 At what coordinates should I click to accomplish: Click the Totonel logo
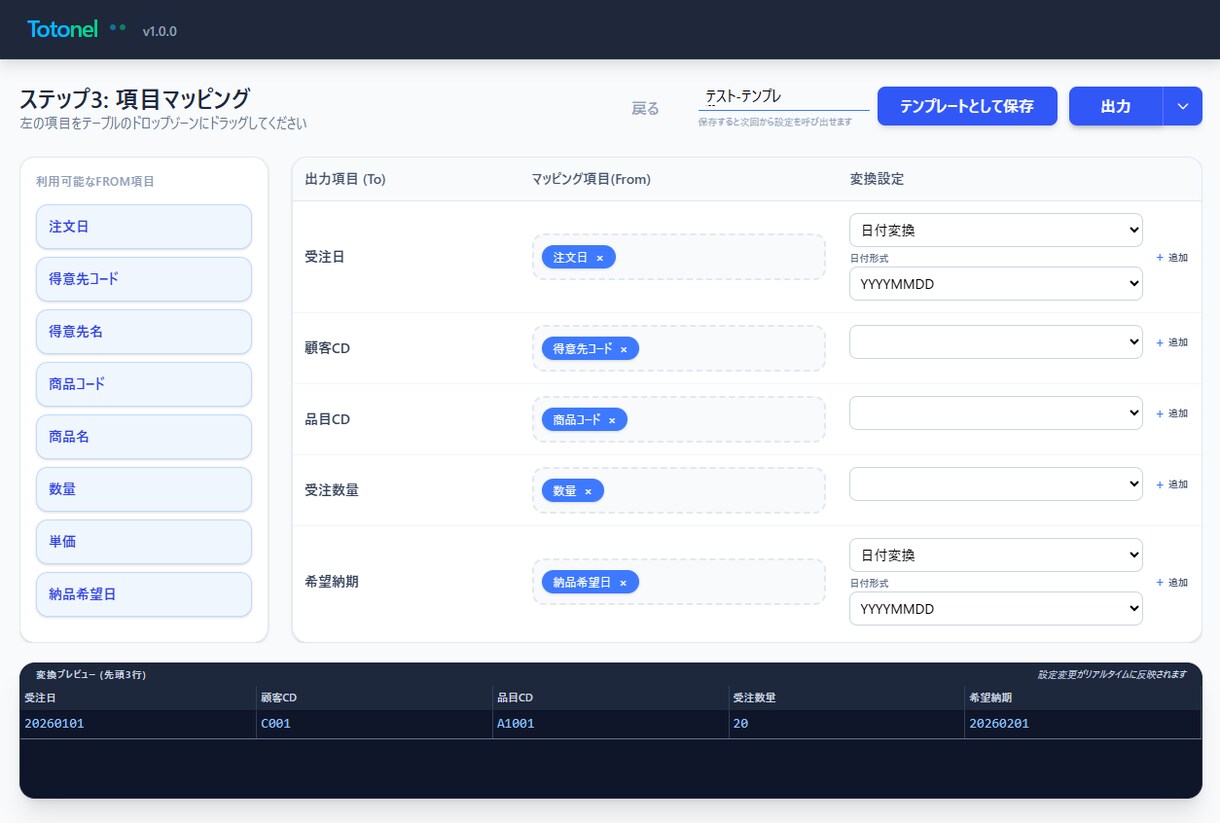click(63, 29)
